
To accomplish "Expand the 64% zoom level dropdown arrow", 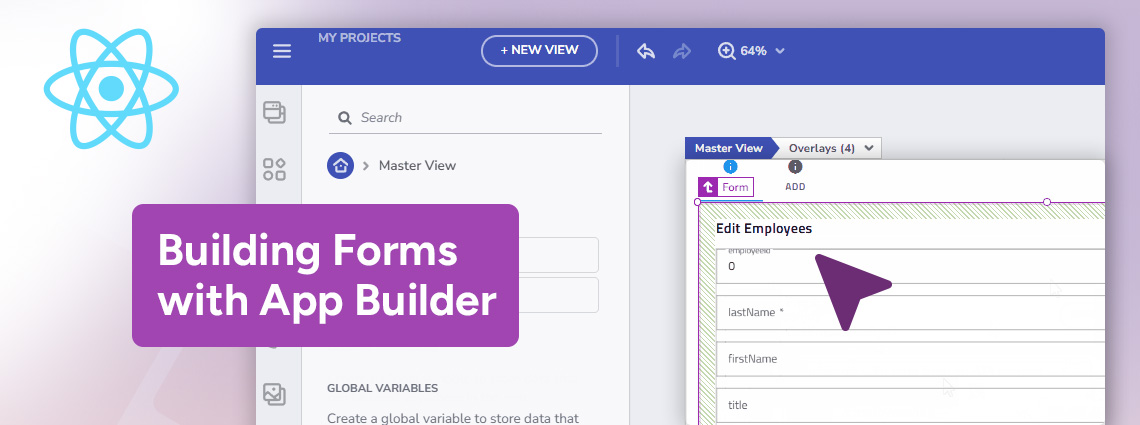I will [x=780, y=51].
